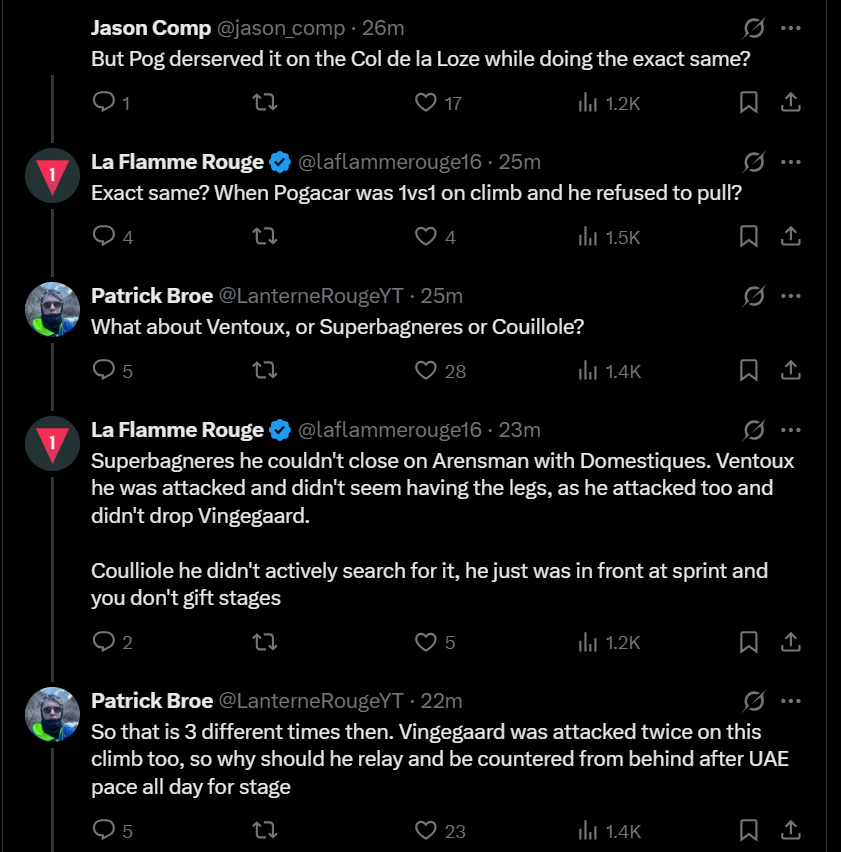
Task: Share La Flamme Rouge's 'Exact same?' tweet
Action: pos(789,236)
